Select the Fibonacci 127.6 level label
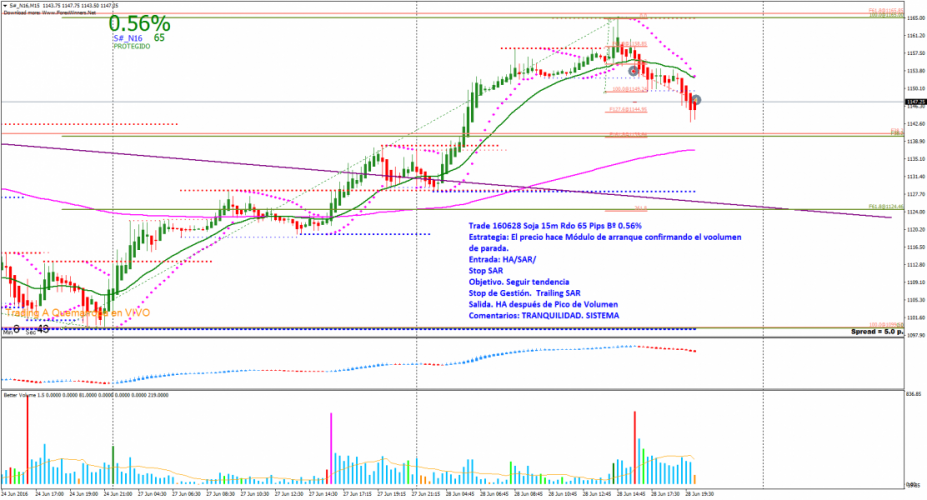The image size is (927, 500). pos(632,110)
